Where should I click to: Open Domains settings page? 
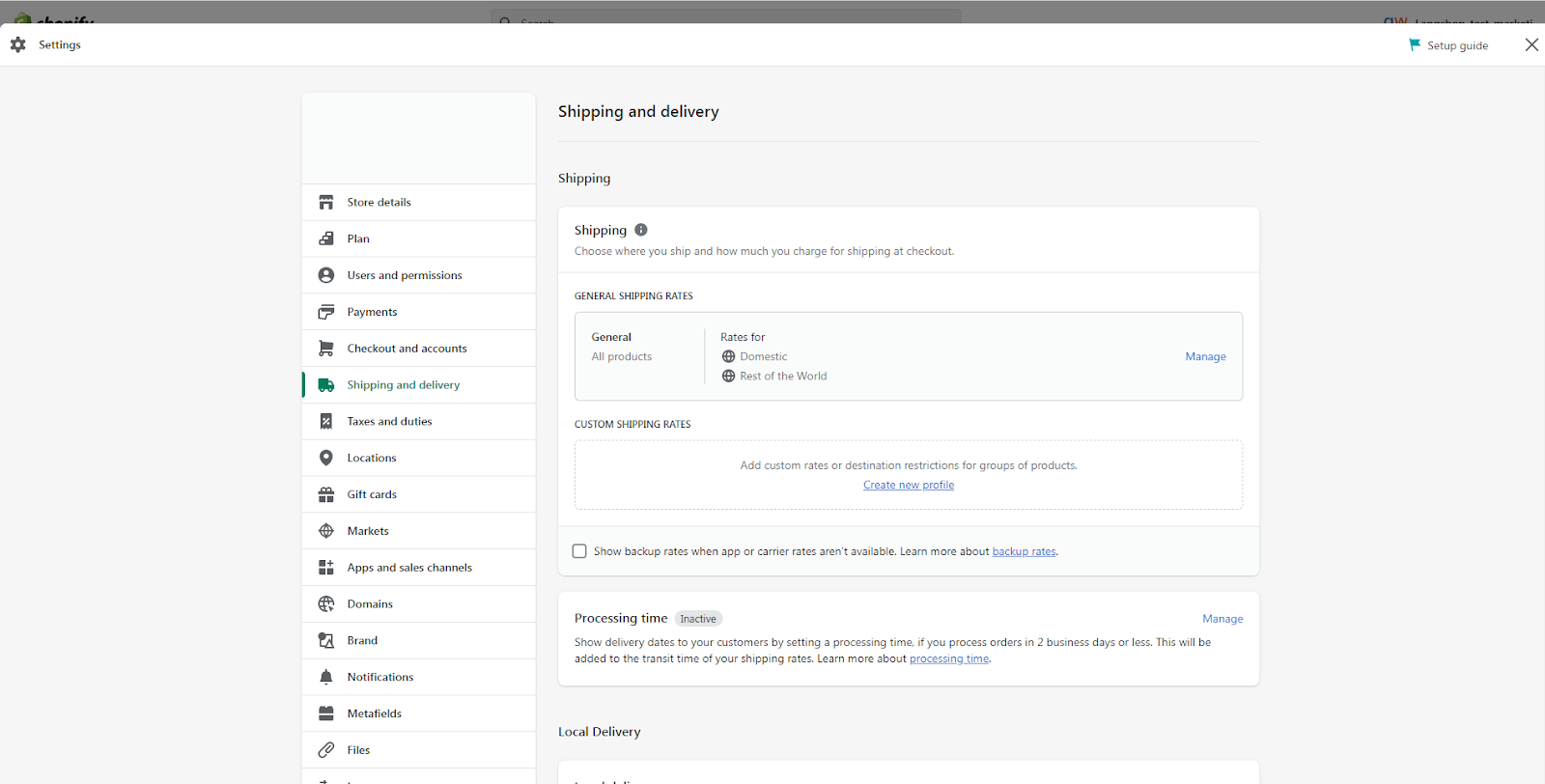[x=419, y=604]
